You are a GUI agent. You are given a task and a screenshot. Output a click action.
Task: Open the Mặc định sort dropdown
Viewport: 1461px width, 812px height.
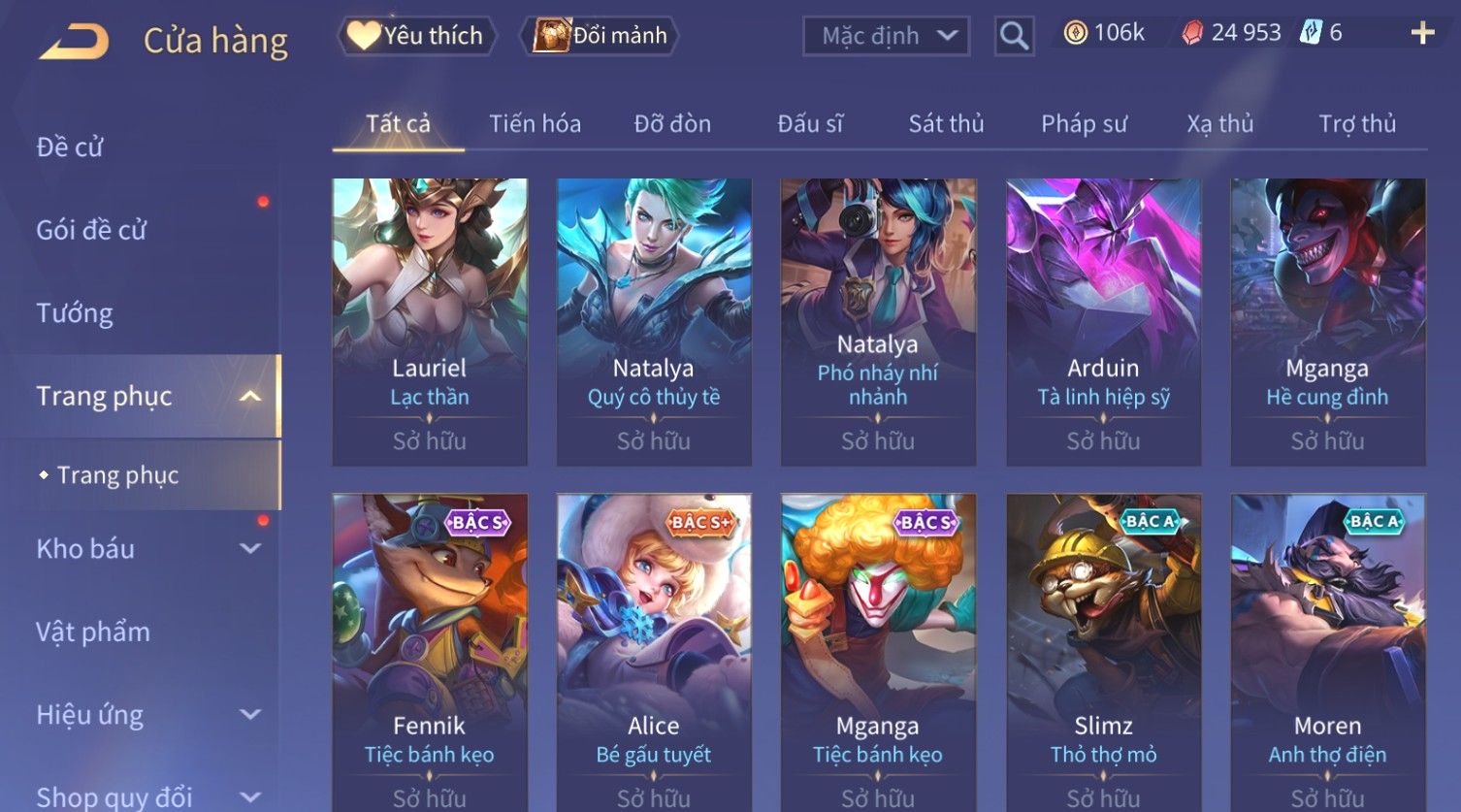tap(886, 37)
